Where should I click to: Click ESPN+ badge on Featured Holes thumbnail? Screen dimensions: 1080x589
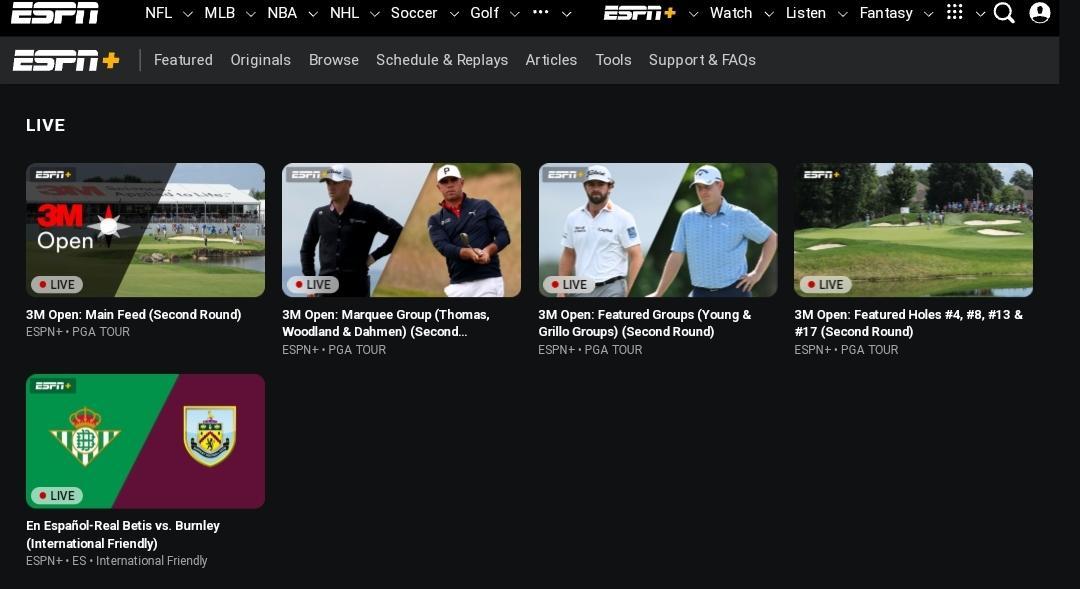coord(822,174)
